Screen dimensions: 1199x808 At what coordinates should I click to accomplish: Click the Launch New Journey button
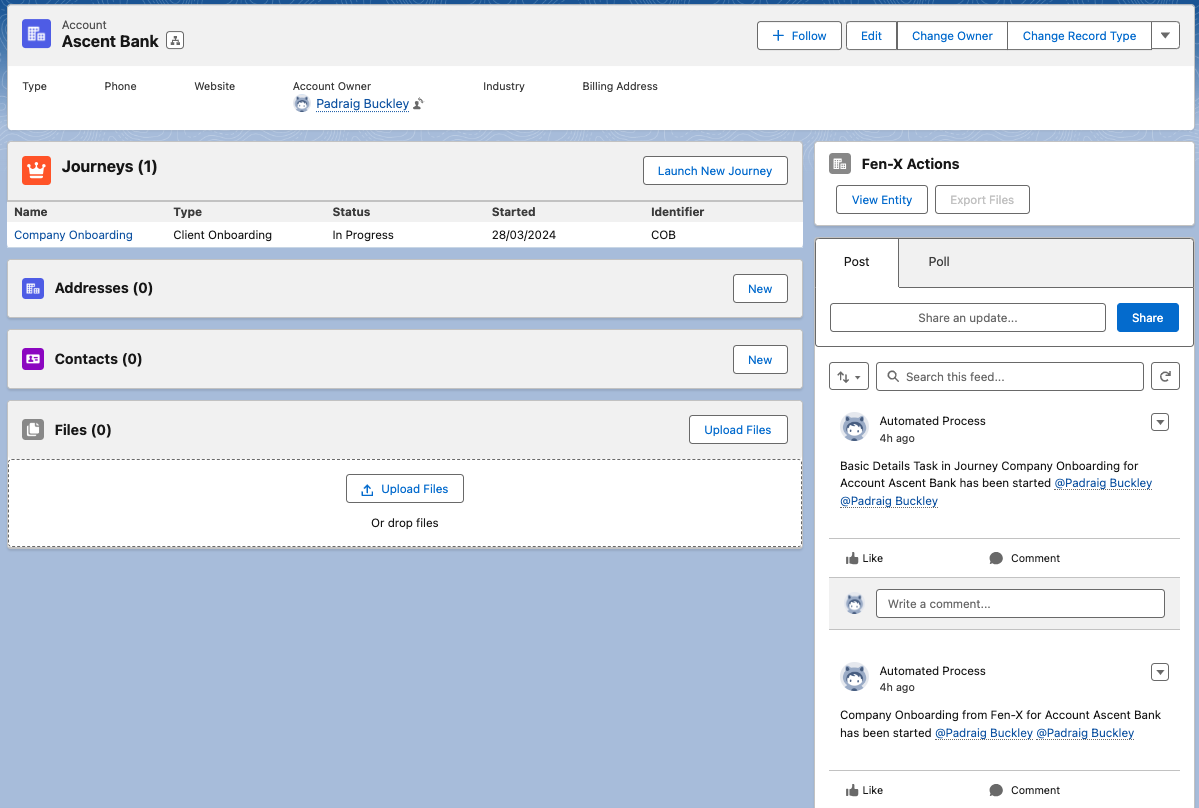(714, 171)
